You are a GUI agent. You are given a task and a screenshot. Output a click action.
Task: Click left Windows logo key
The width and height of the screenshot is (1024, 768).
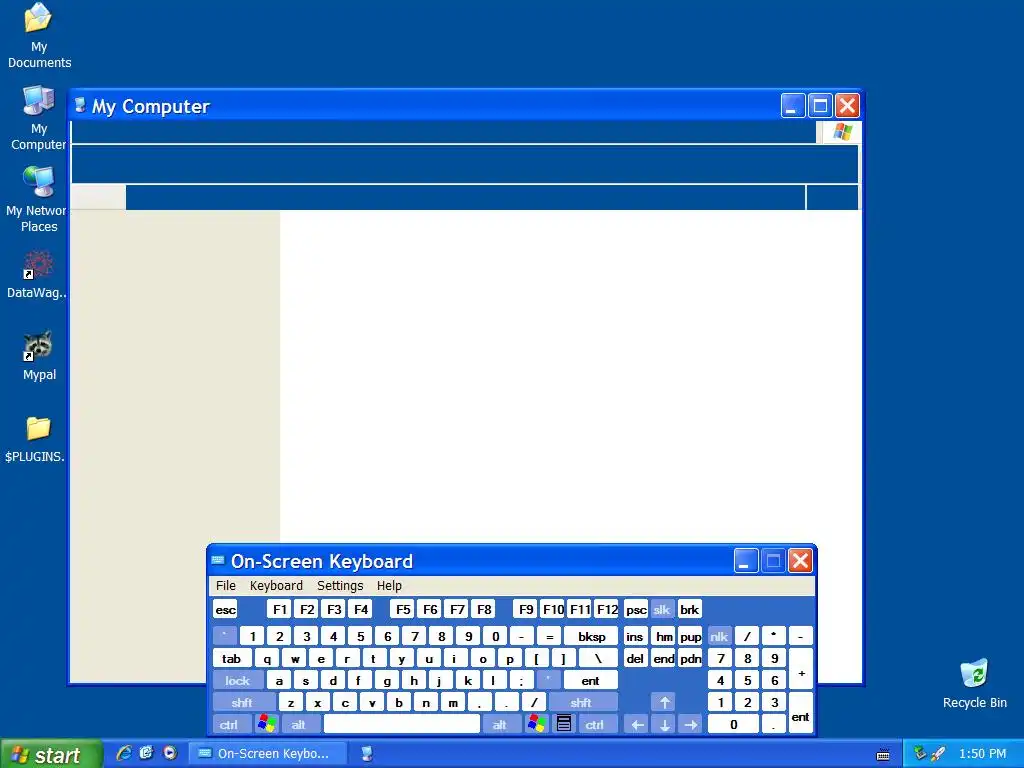[266, 725]
